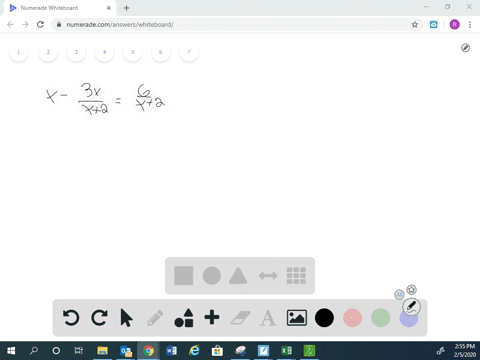Insert an image with picture tool
480x360 pixels.
point(297,318)
